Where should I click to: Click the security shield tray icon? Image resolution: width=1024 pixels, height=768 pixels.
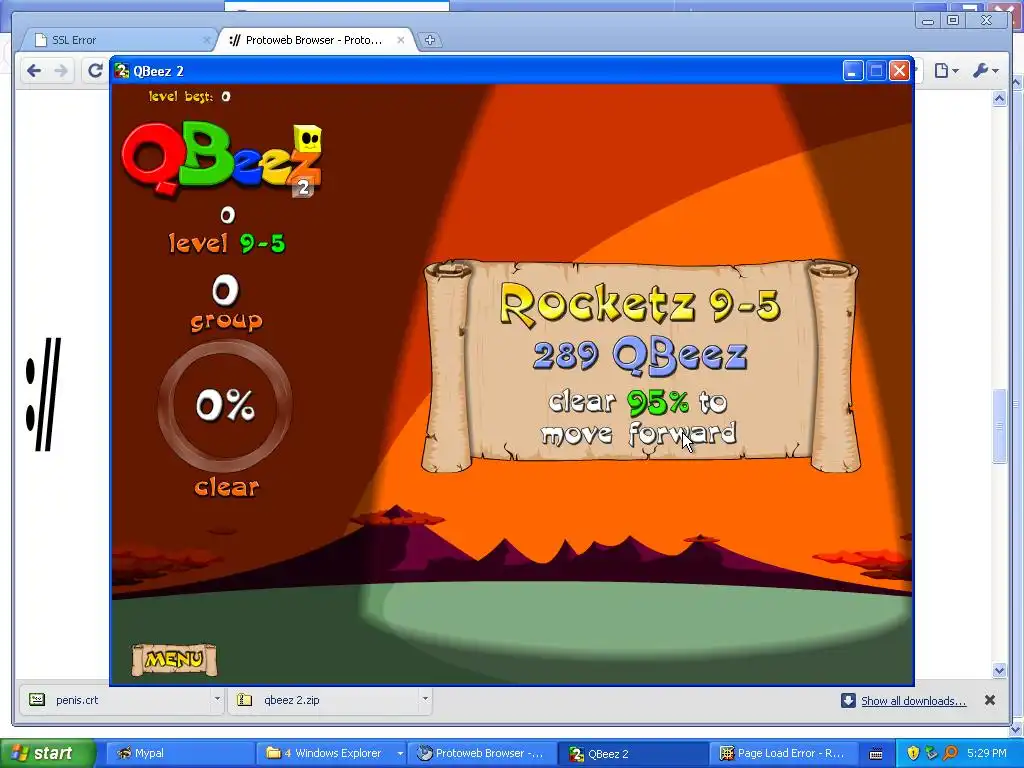point(913,753)
